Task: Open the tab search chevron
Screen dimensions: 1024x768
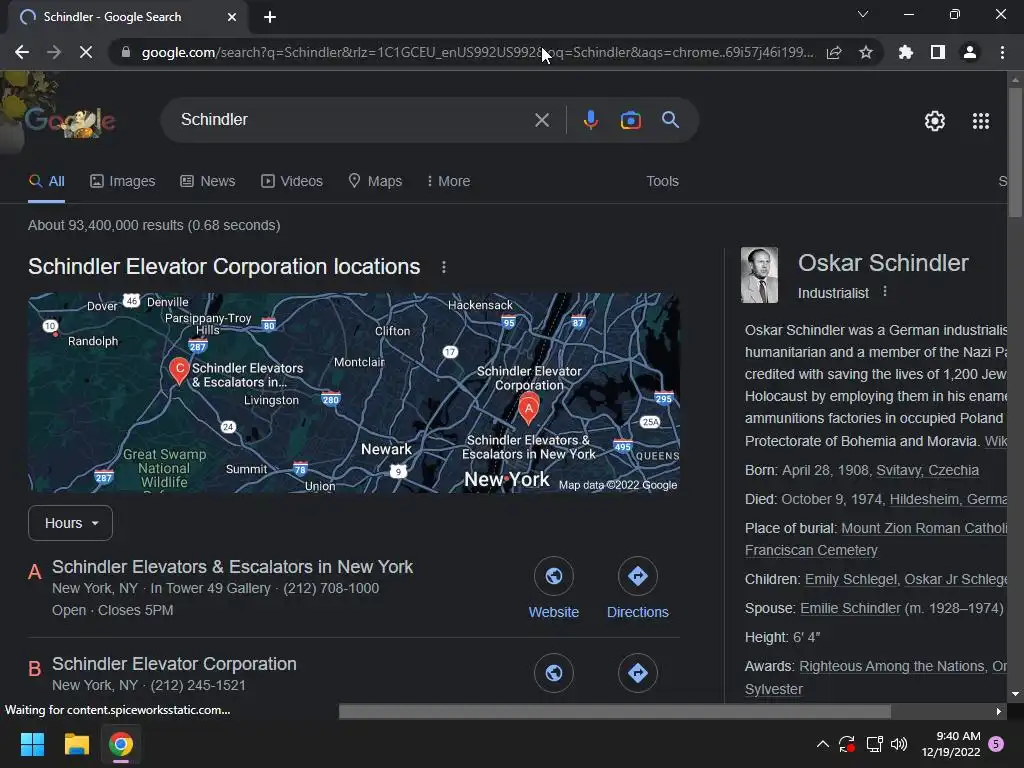Action: [863, 14]
